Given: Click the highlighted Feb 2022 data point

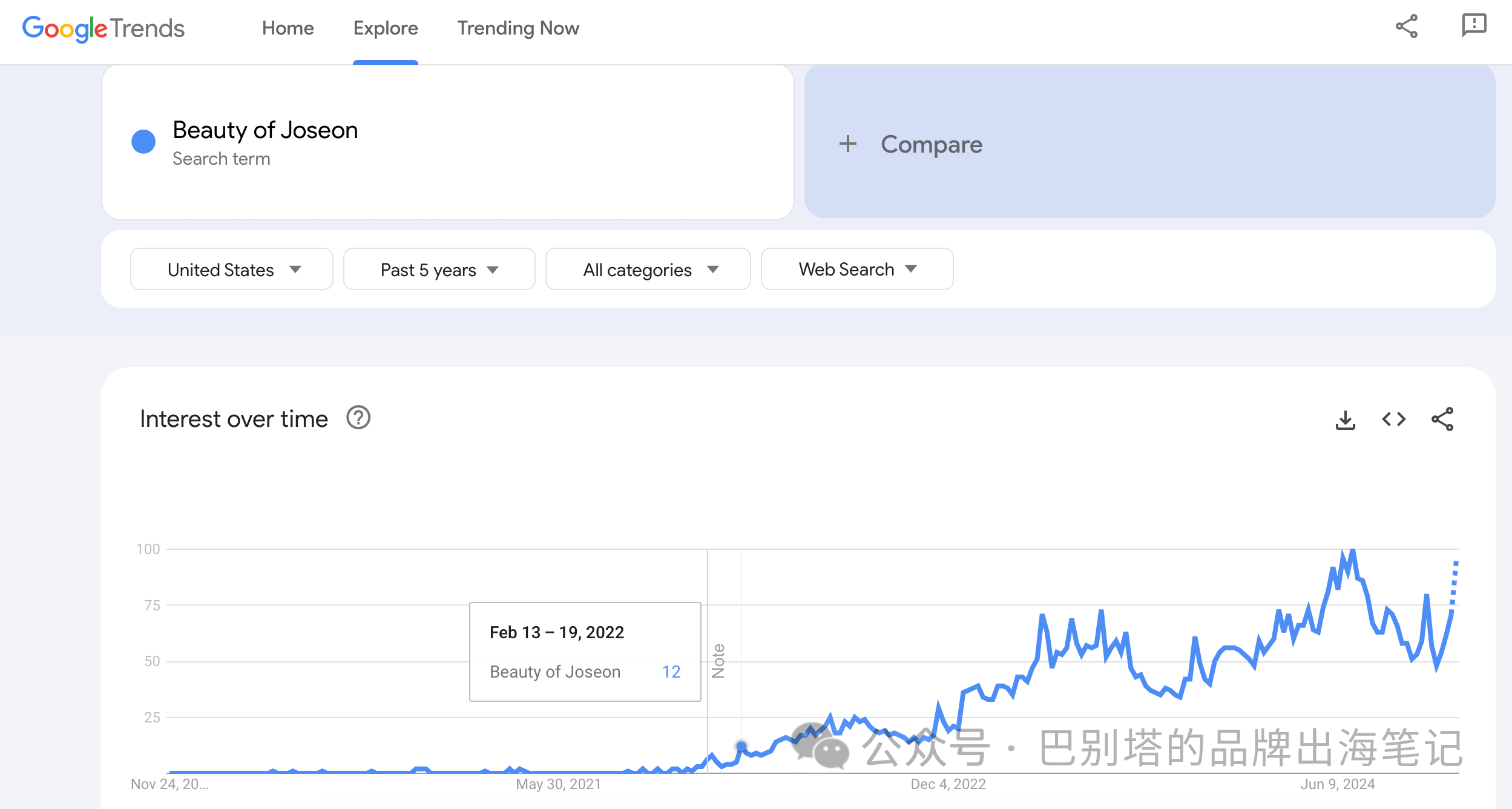Looking at the screenshot, I should point(741,746).
